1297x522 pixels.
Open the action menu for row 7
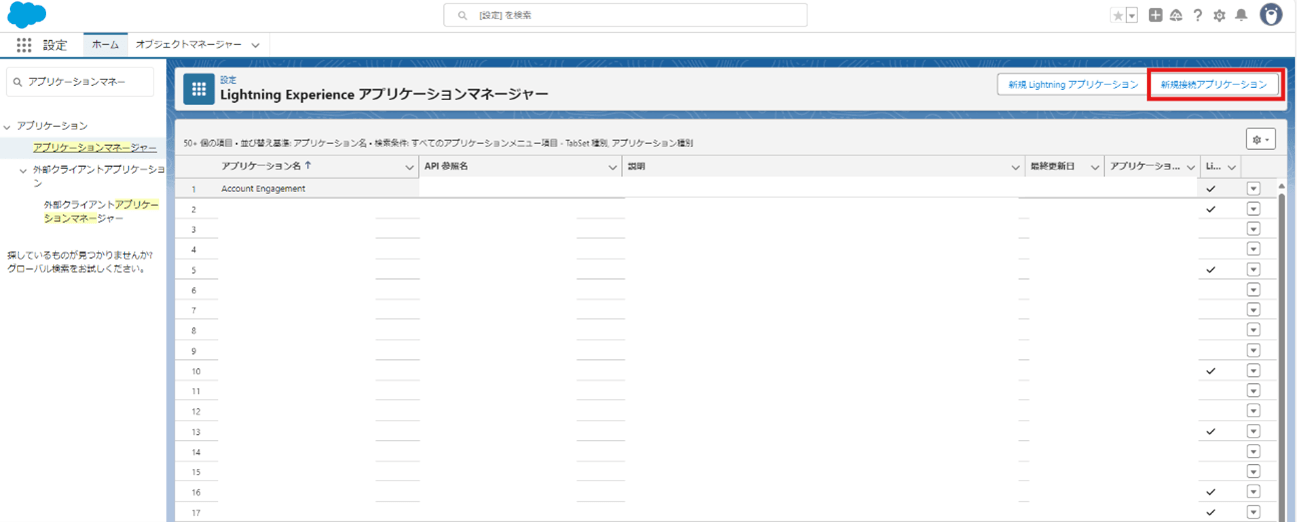point(1253,310)
